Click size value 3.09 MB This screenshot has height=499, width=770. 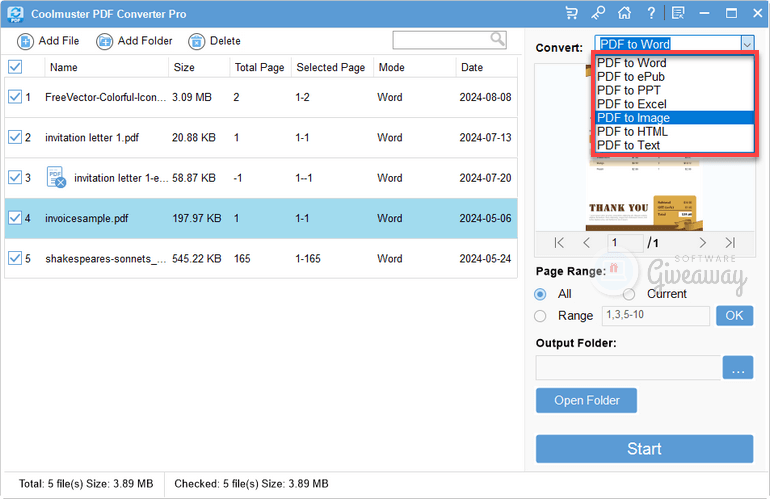tap(192, 97)
